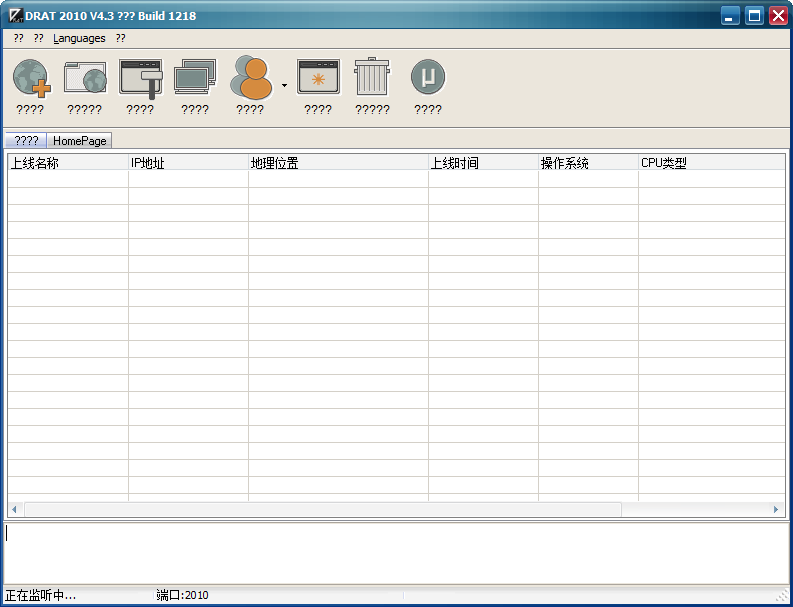Click the trash can toolbar icon
Viewport: 793px width, 607px height.
[372, 78]
